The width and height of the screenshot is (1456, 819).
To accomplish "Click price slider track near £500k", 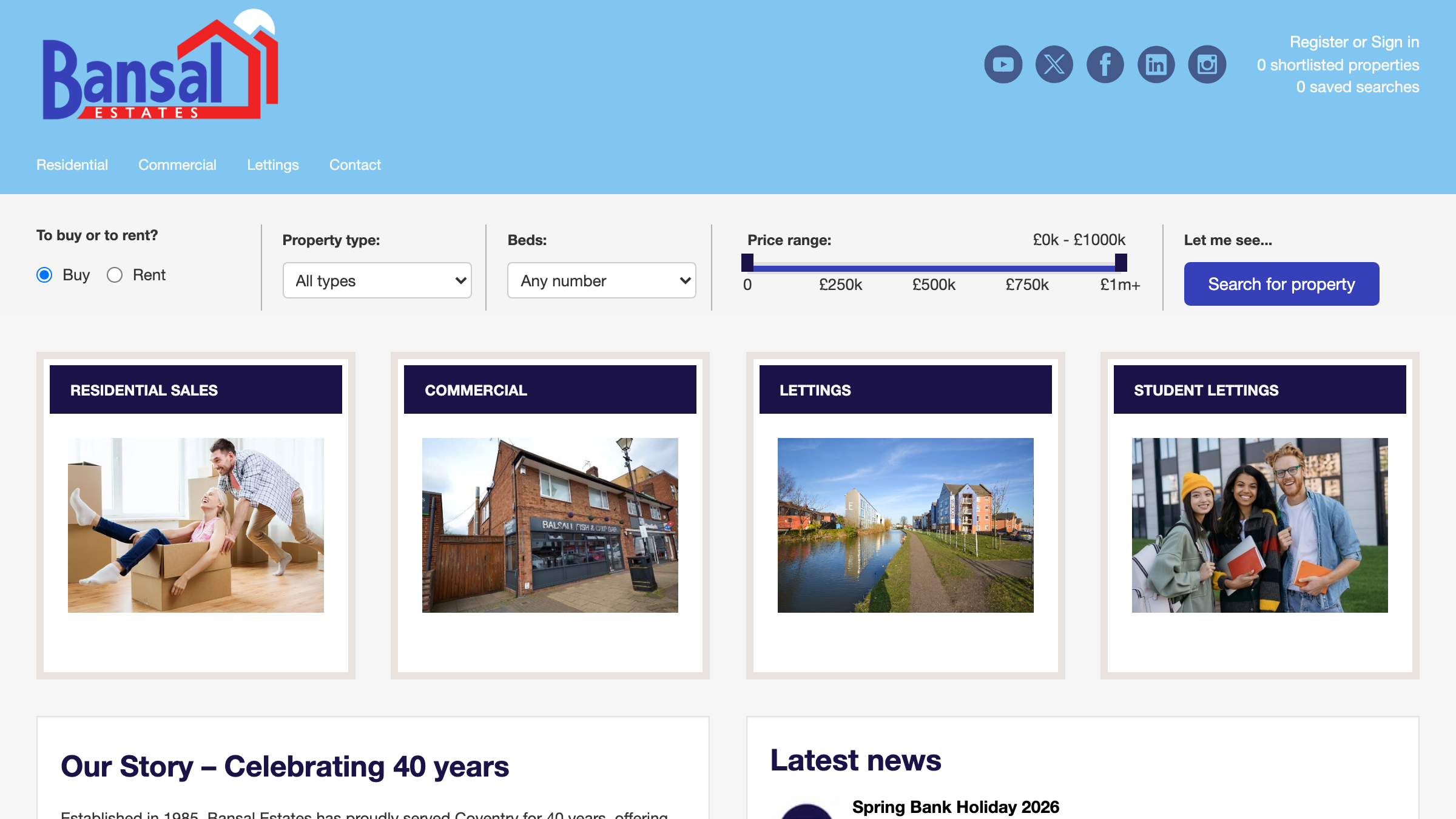I will (934, 268).
